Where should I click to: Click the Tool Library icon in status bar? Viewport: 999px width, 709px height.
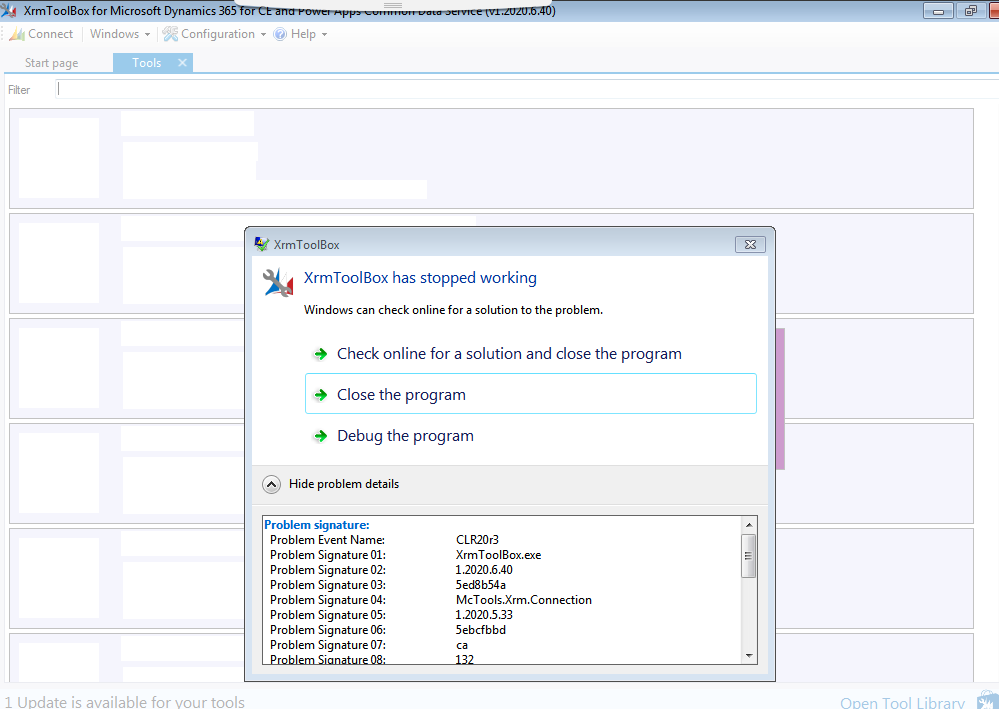click(x=987, y=699)
